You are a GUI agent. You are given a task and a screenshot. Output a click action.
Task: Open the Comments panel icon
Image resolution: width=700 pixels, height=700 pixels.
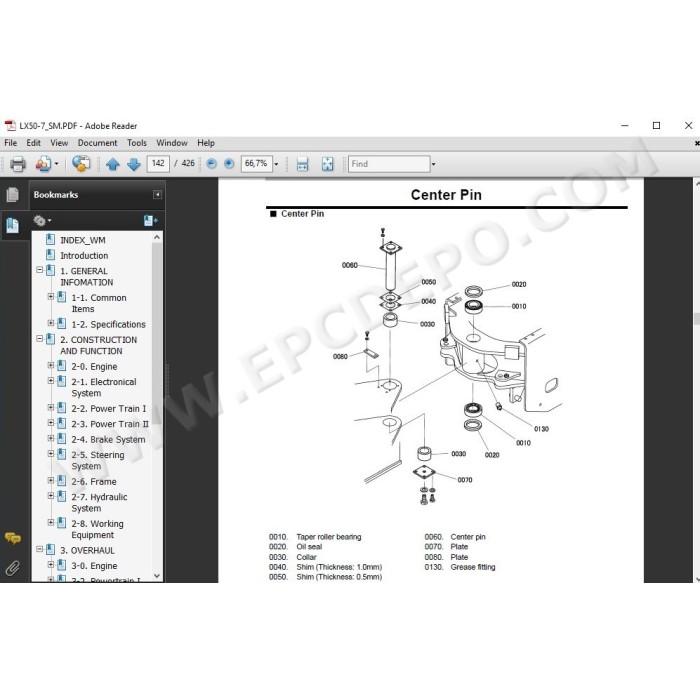coord(12,538)
